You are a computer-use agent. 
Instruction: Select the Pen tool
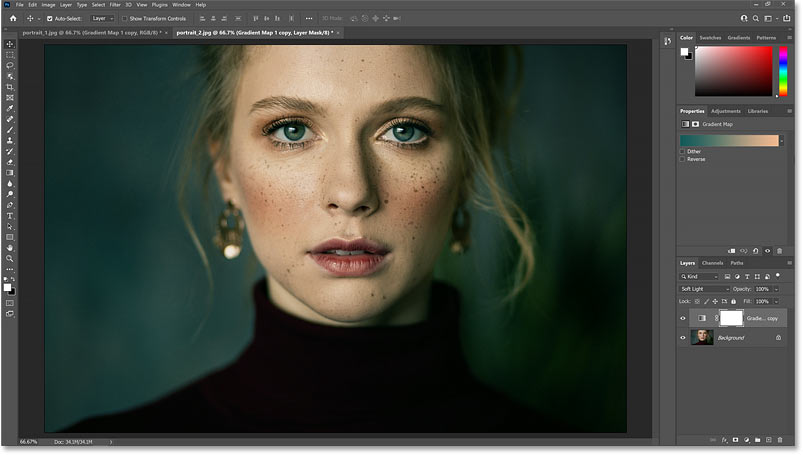[x=10, y=205]
